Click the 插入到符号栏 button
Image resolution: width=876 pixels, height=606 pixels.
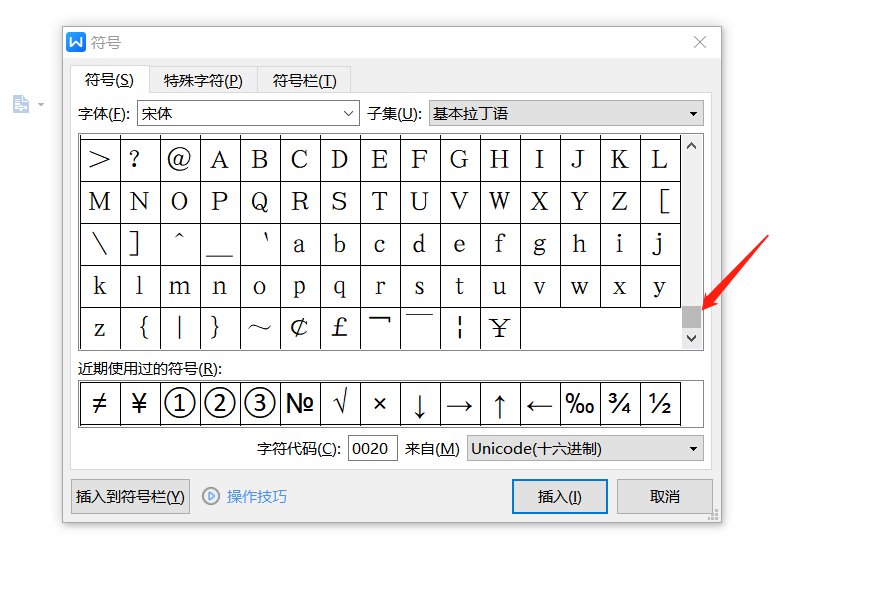click(129, 496)
